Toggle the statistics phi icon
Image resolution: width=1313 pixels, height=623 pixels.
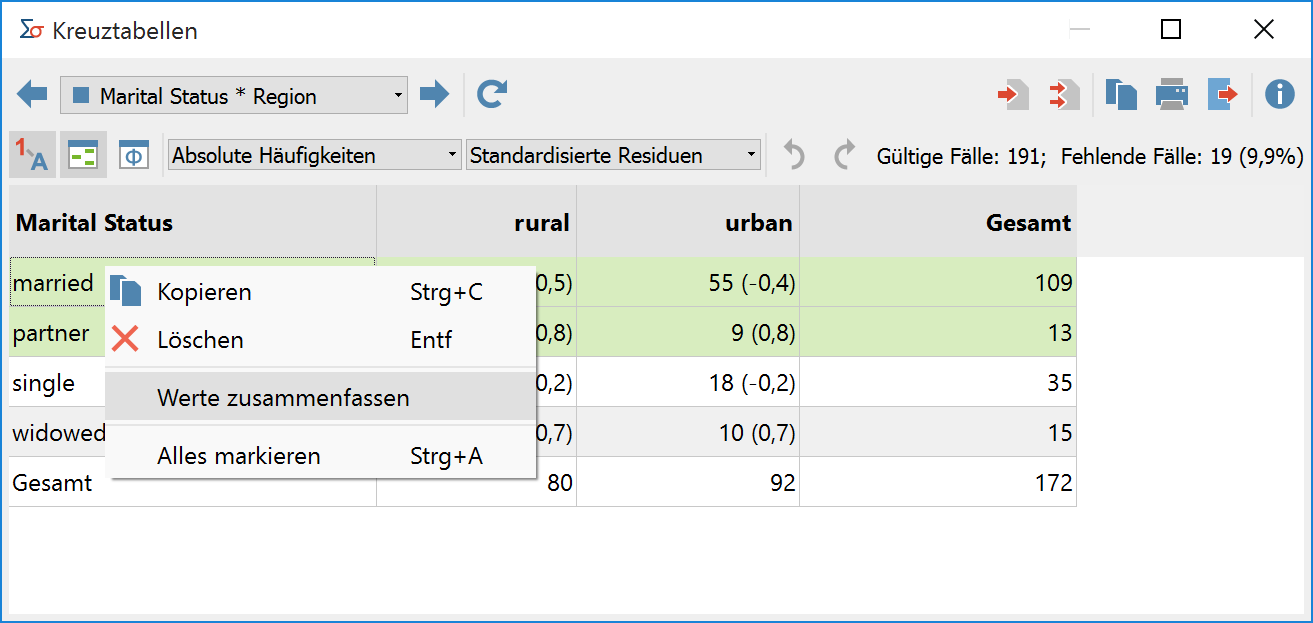click(134, 155)
